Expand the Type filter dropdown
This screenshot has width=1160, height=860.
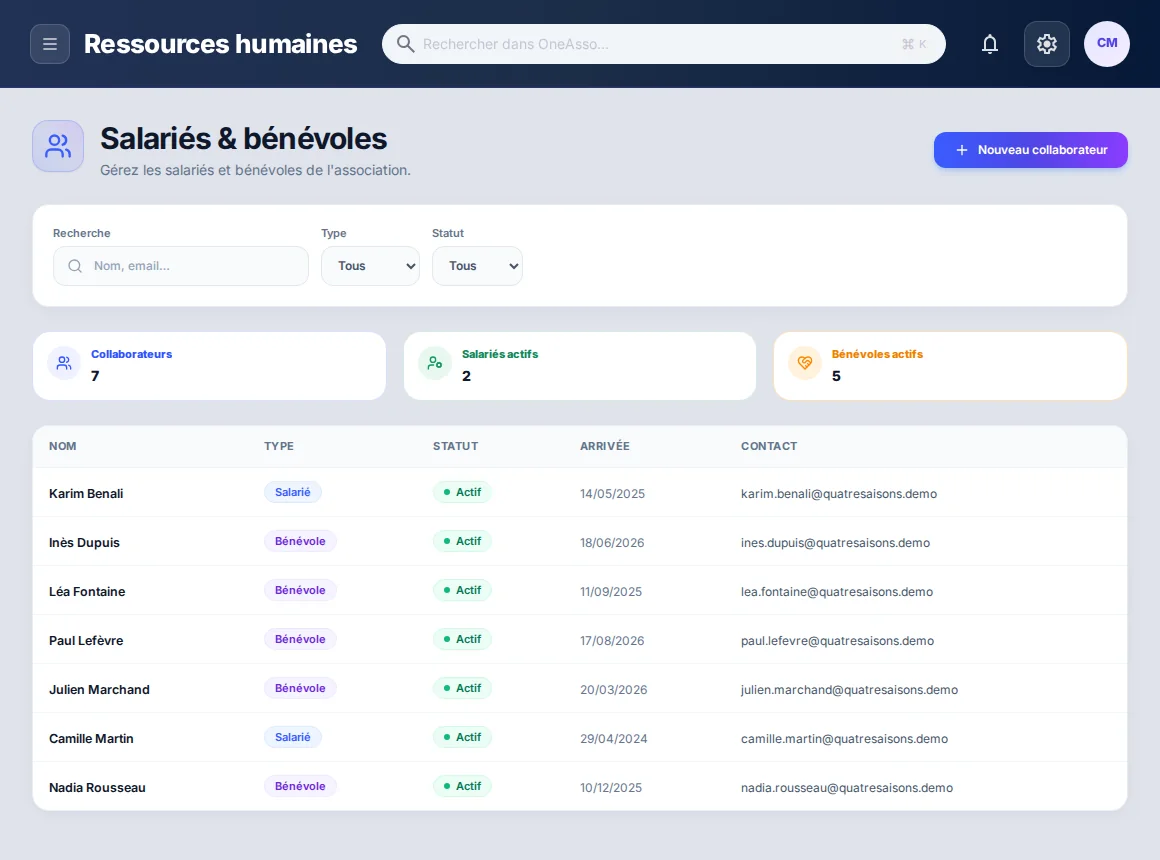point(370,266)
